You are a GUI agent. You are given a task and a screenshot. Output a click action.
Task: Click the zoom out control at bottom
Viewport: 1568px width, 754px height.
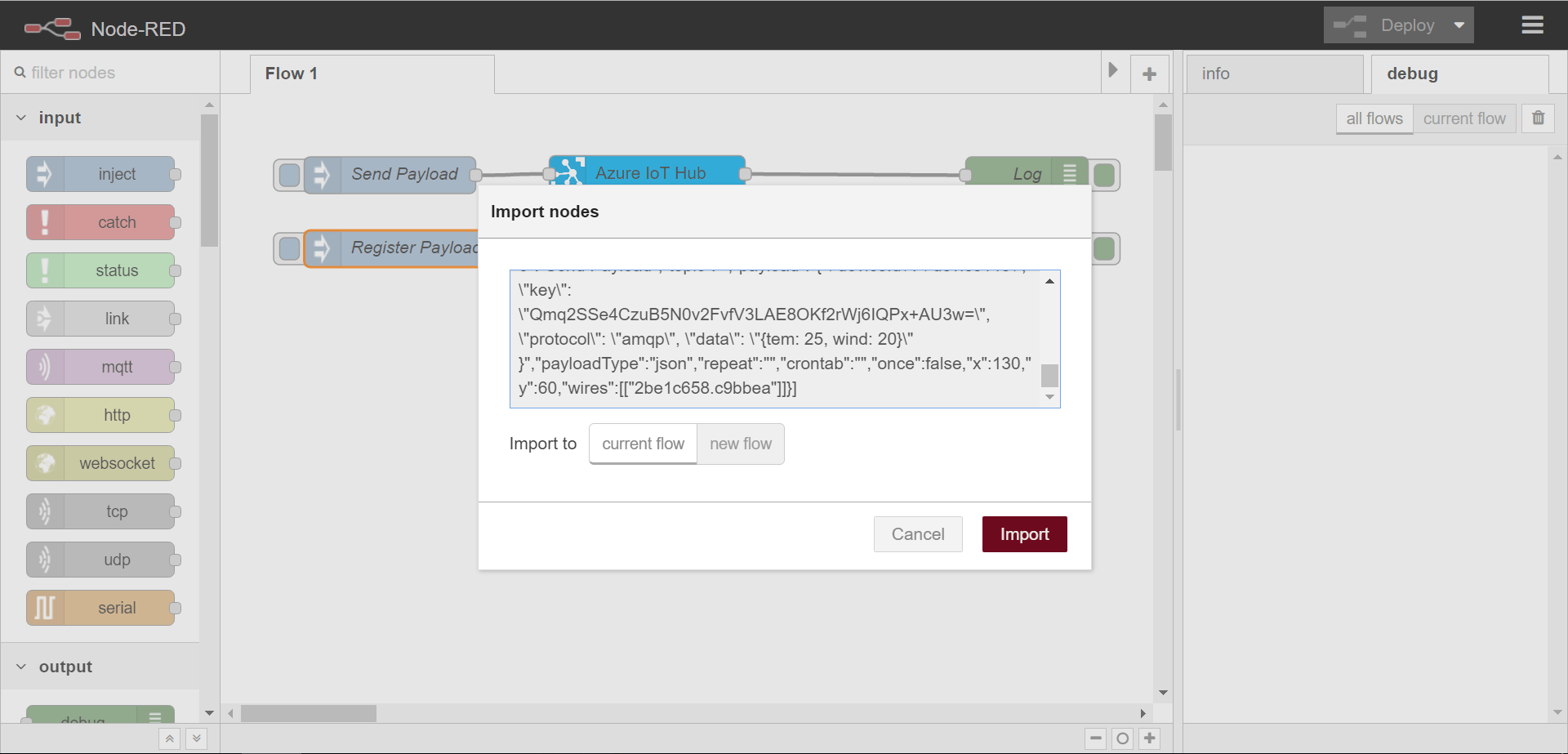pos(1095,738)
